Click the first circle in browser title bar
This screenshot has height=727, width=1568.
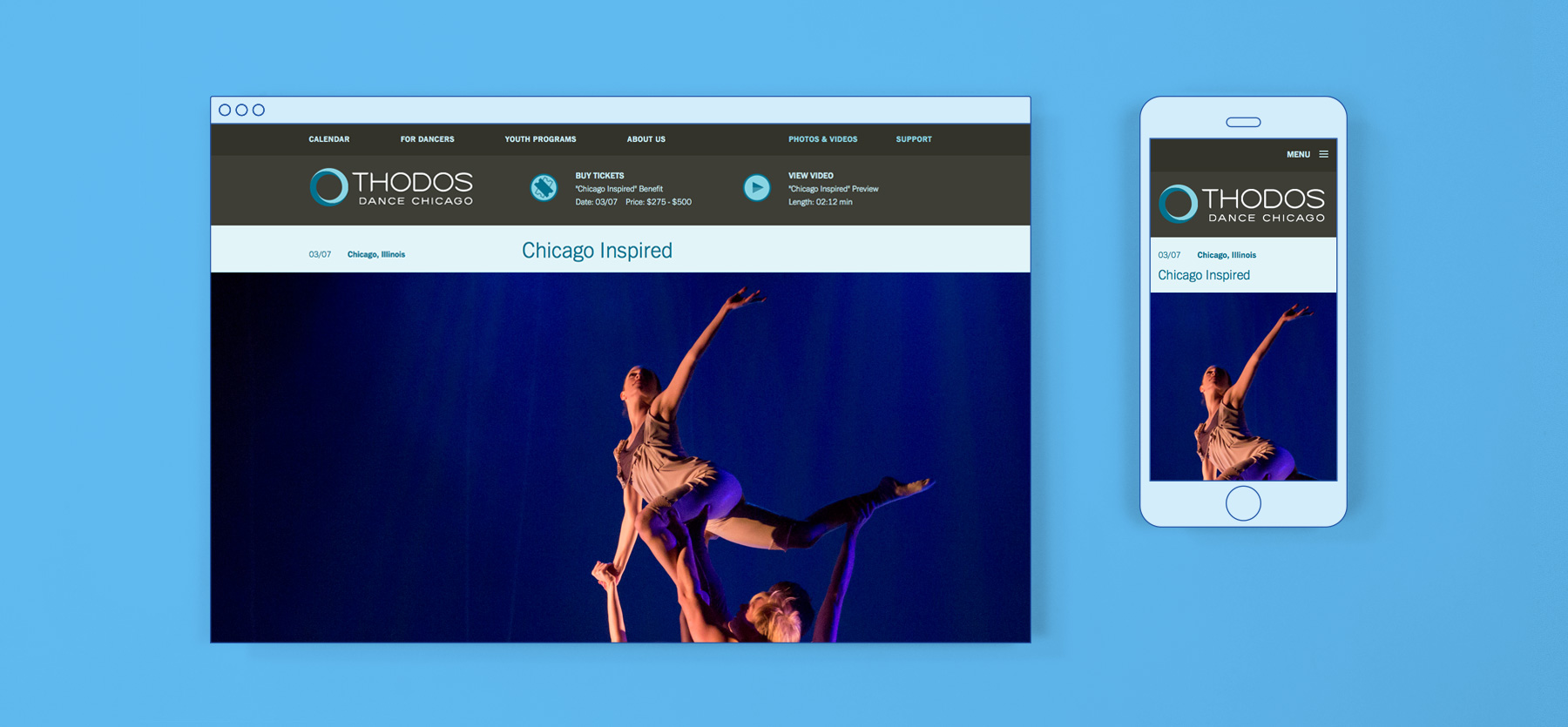click(x=225, y=110)
